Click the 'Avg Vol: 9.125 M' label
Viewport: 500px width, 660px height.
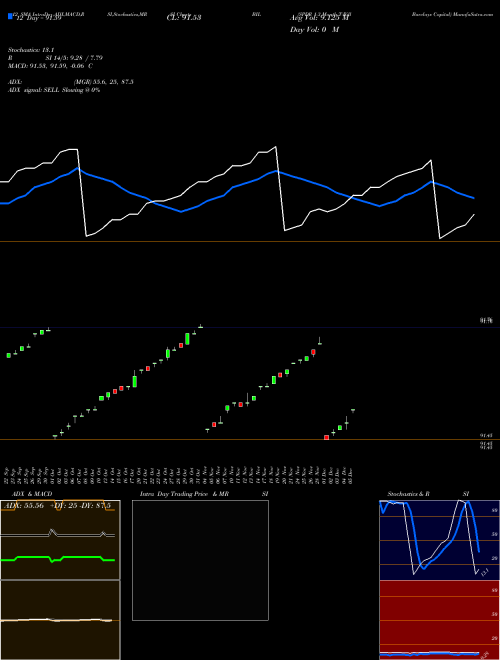[x=319, y=18]
